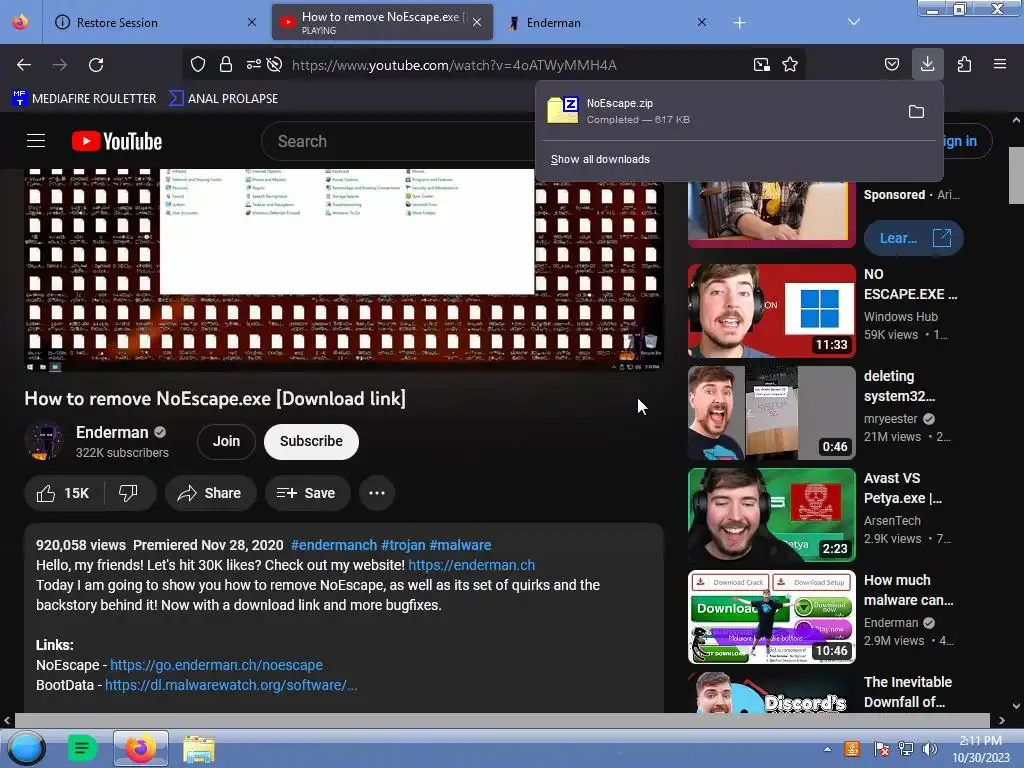Show hidden tray icons arrow

tap(827, 749)
